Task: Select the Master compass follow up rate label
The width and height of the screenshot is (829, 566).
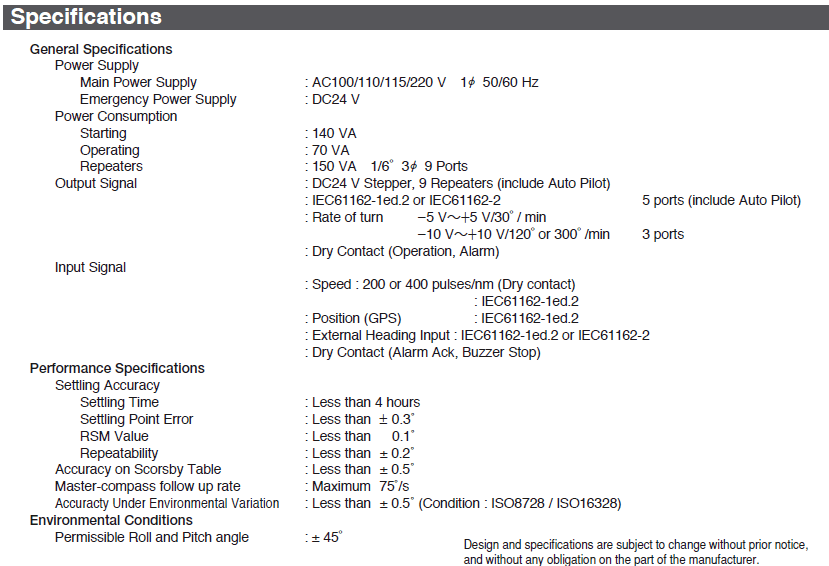Action: tap(147, 486)
